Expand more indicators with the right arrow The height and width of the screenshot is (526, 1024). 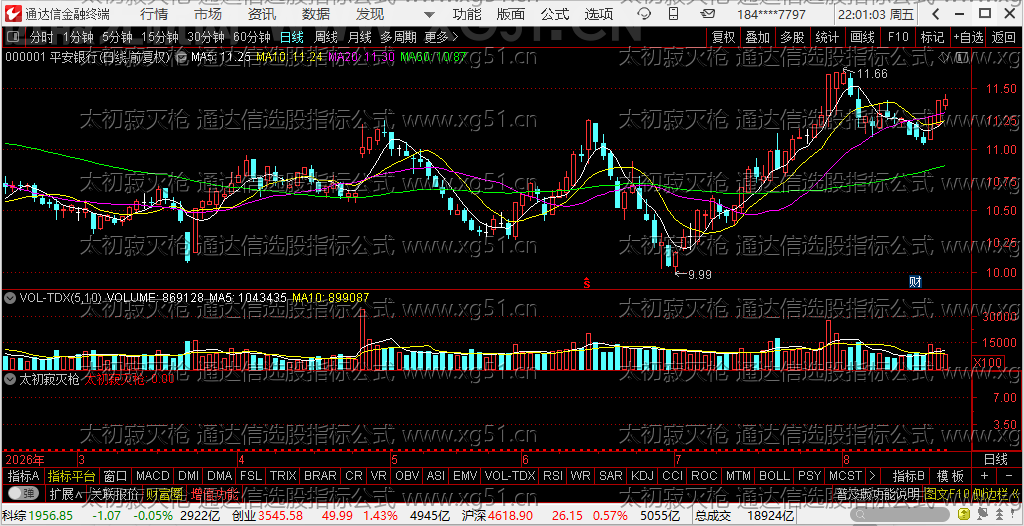tap(872, 476)
